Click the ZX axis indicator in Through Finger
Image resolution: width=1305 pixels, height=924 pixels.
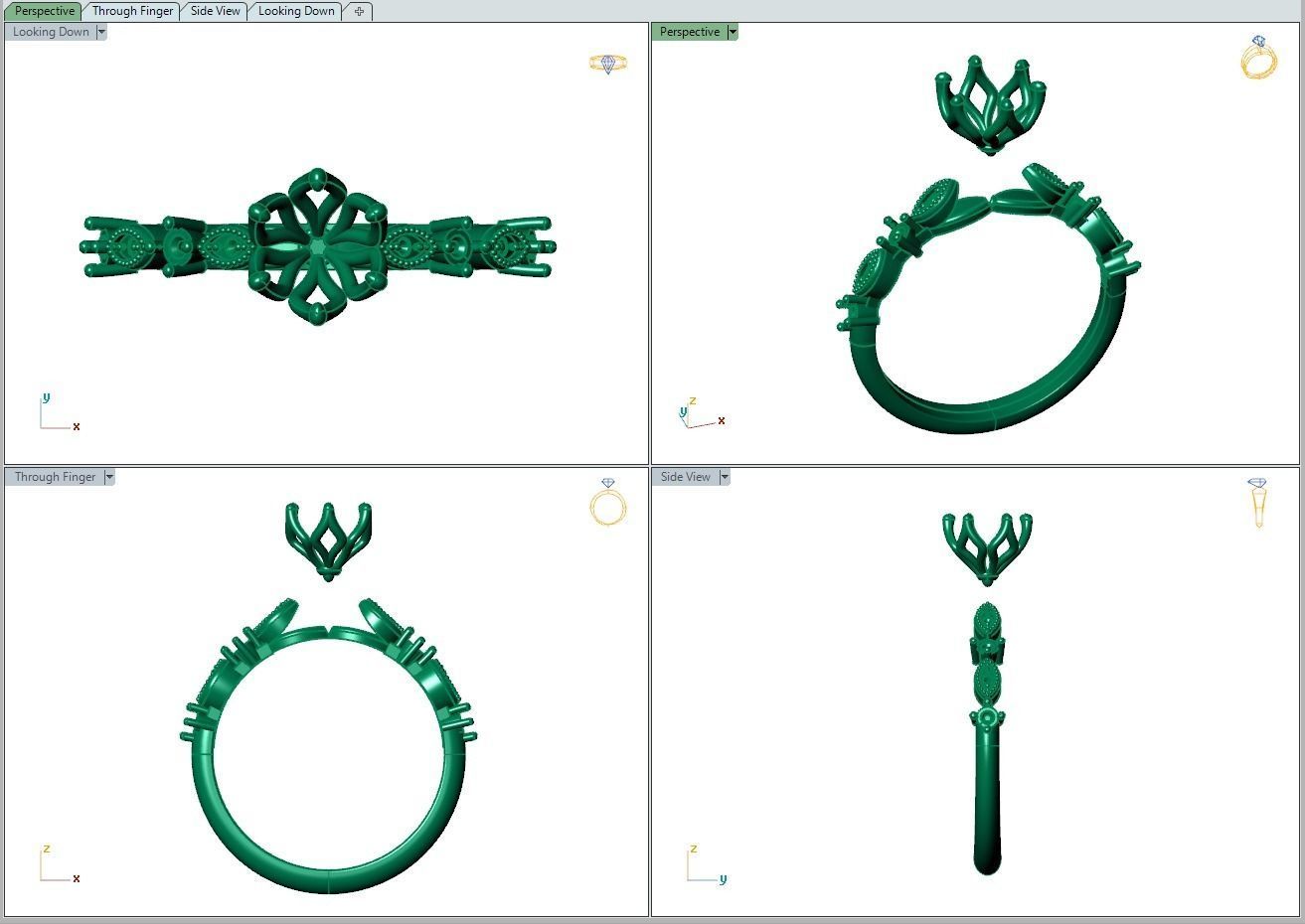pos(60,863)
